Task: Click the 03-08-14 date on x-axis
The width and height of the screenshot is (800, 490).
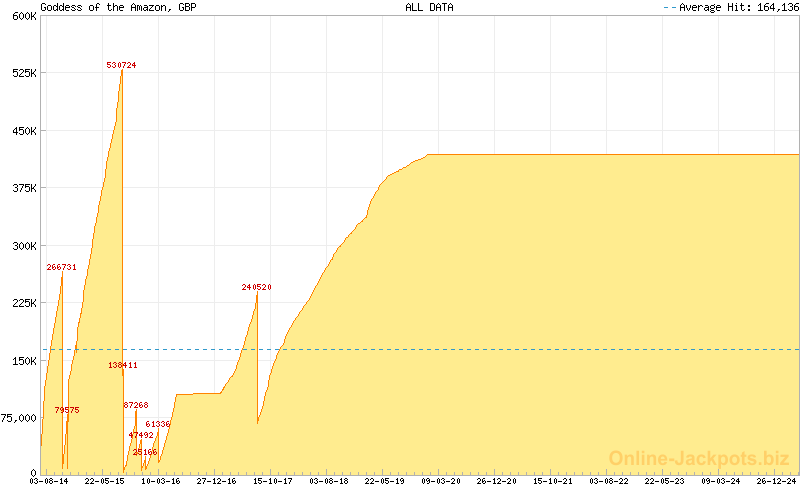Action: 48,481
